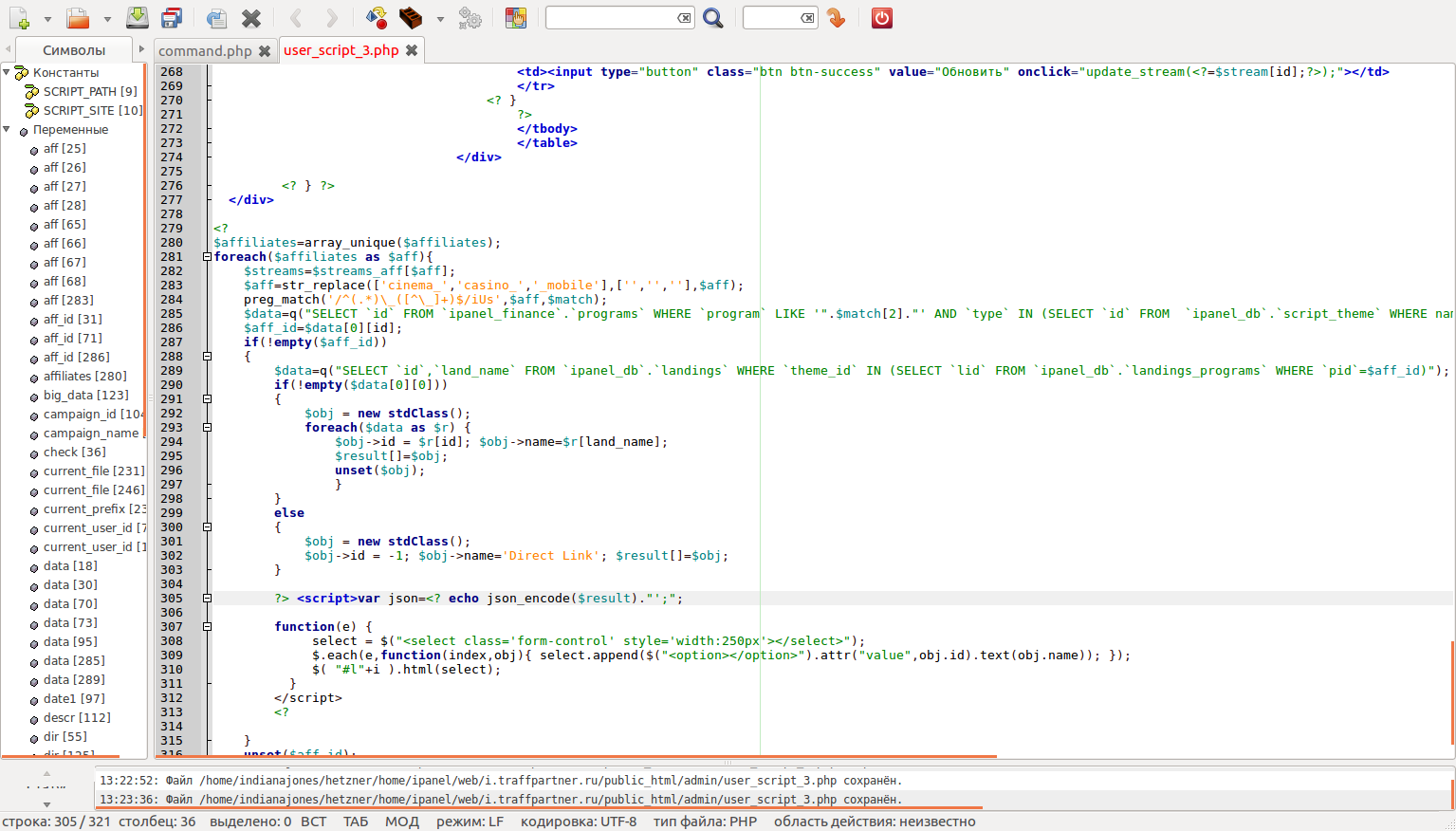The height and width of the screenshot is (831, 1456).
Task: Open the New file templates dropdown arrow
Action: coord(47,19)
